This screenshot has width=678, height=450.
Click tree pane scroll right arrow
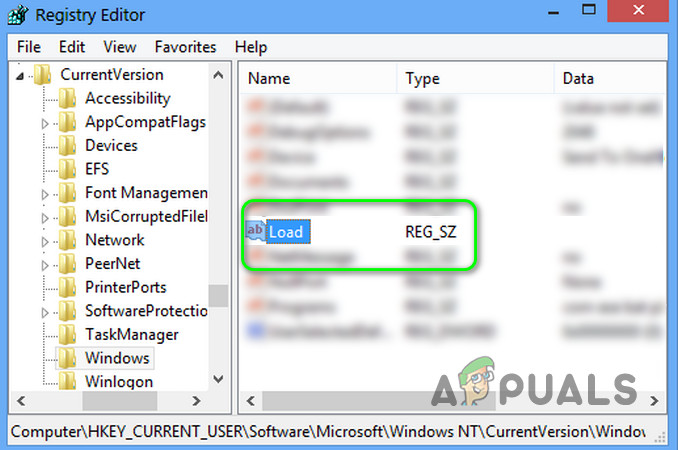click(x=196, y=401)
